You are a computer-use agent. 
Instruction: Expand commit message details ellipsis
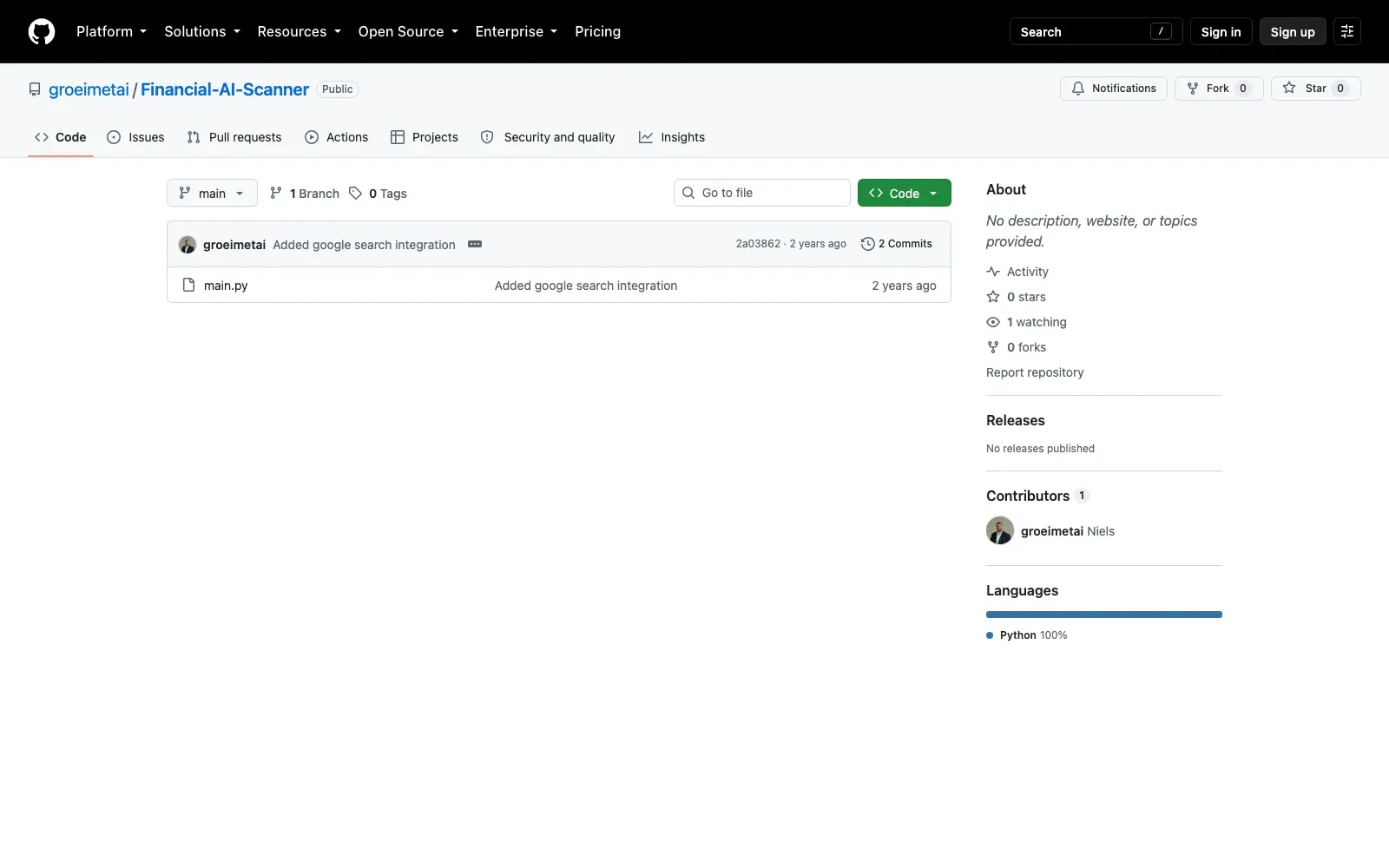(475, 244)
